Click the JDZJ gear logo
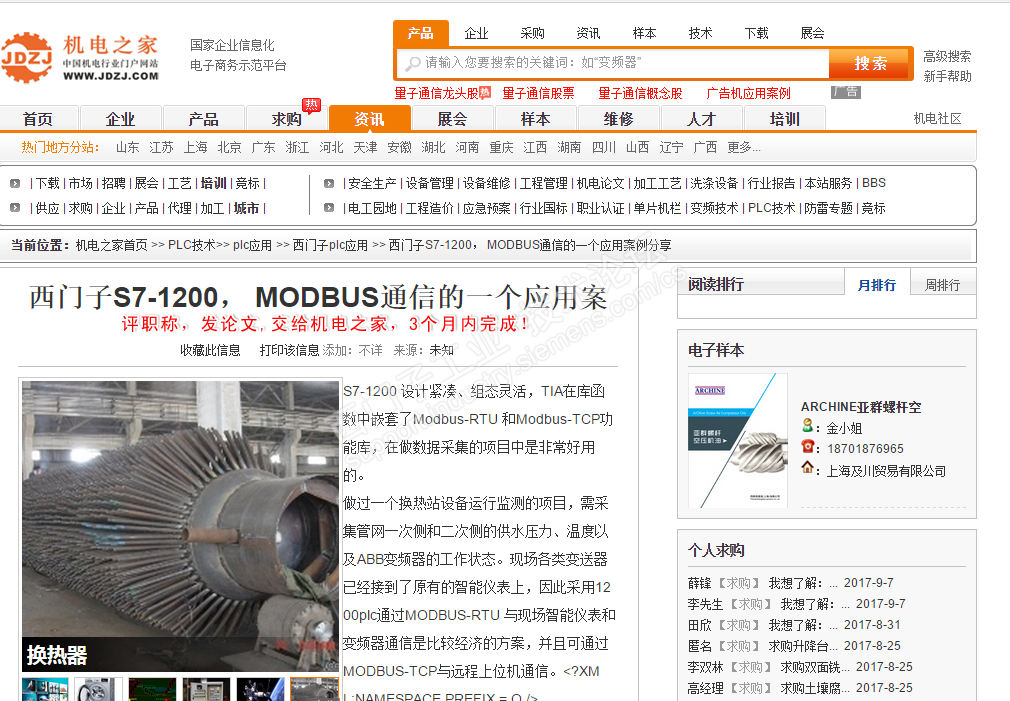 click(27, 57)
